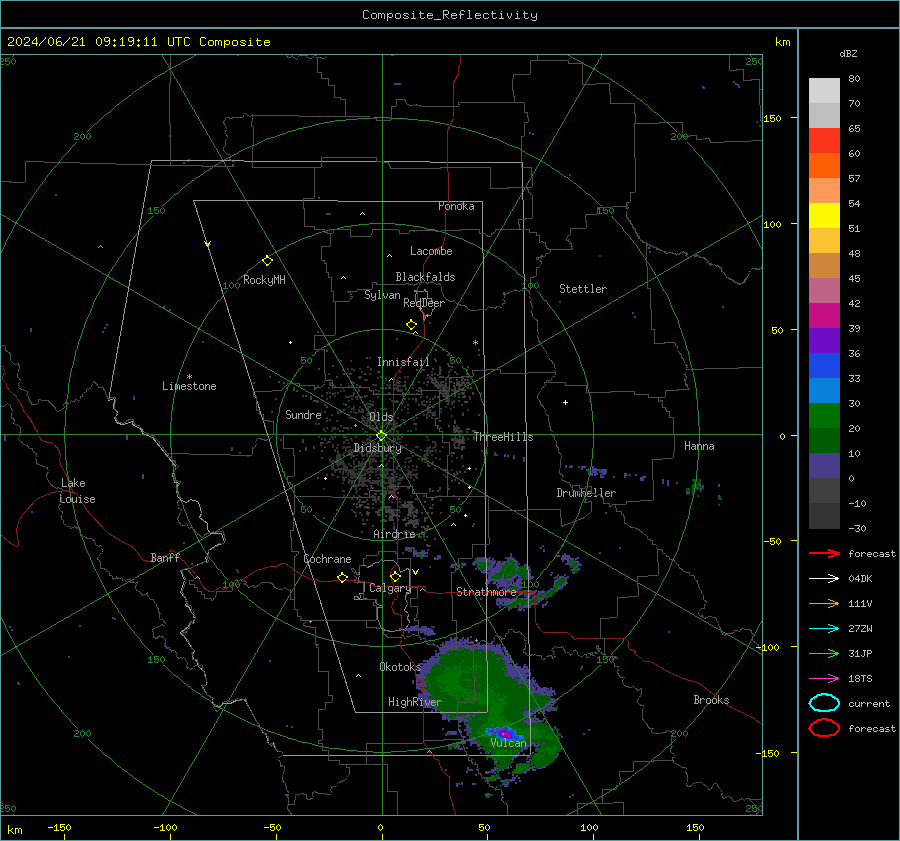Click the Brooks city label
Viewport: 900px width, 841px height.
click(711, 700)
